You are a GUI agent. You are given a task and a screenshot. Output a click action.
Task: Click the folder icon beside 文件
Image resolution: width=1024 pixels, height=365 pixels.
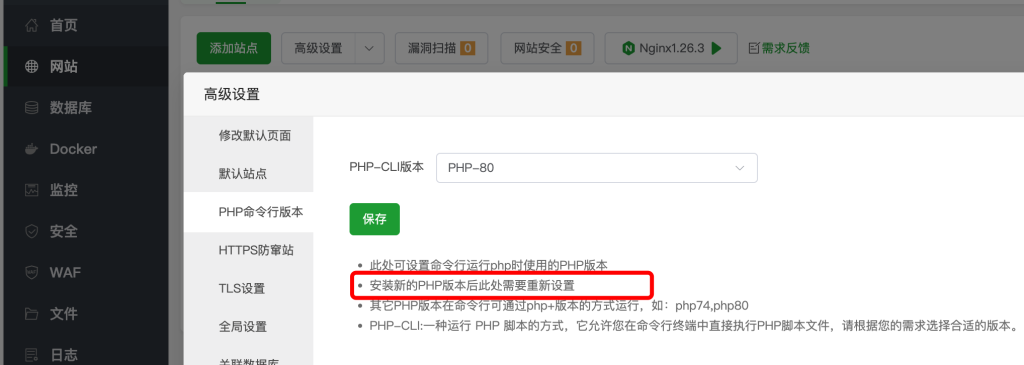pyautogui.click(x=31, y=313)
